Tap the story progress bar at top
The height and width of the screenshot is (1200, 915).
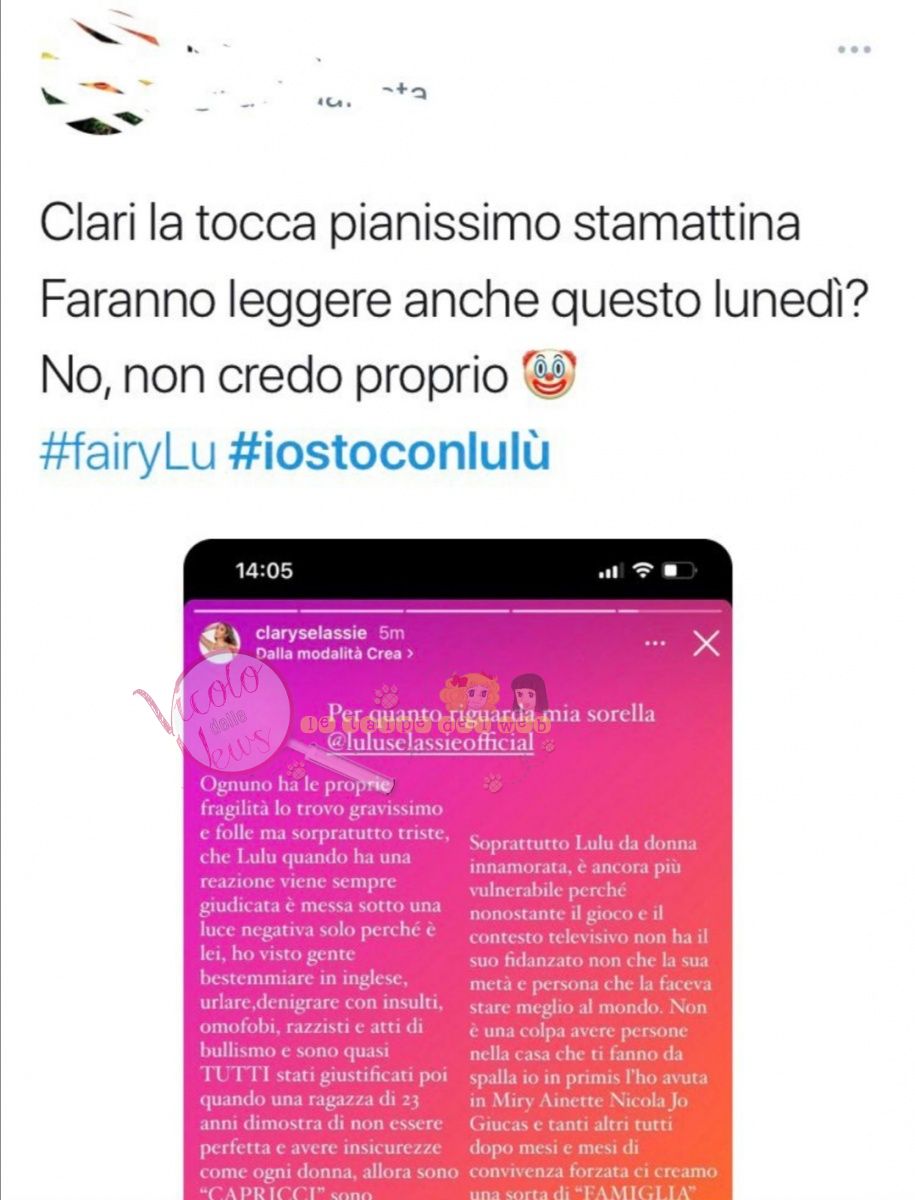[457, 609]
